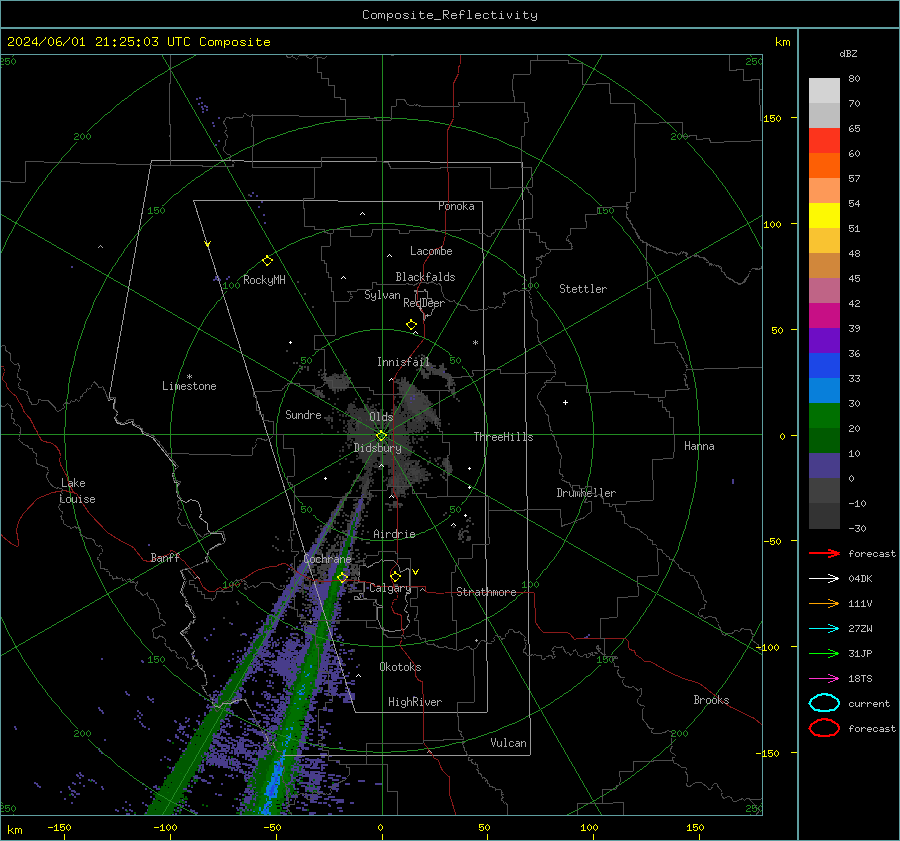
Task: Click the Innisfail city label
Action: point(403,362)
